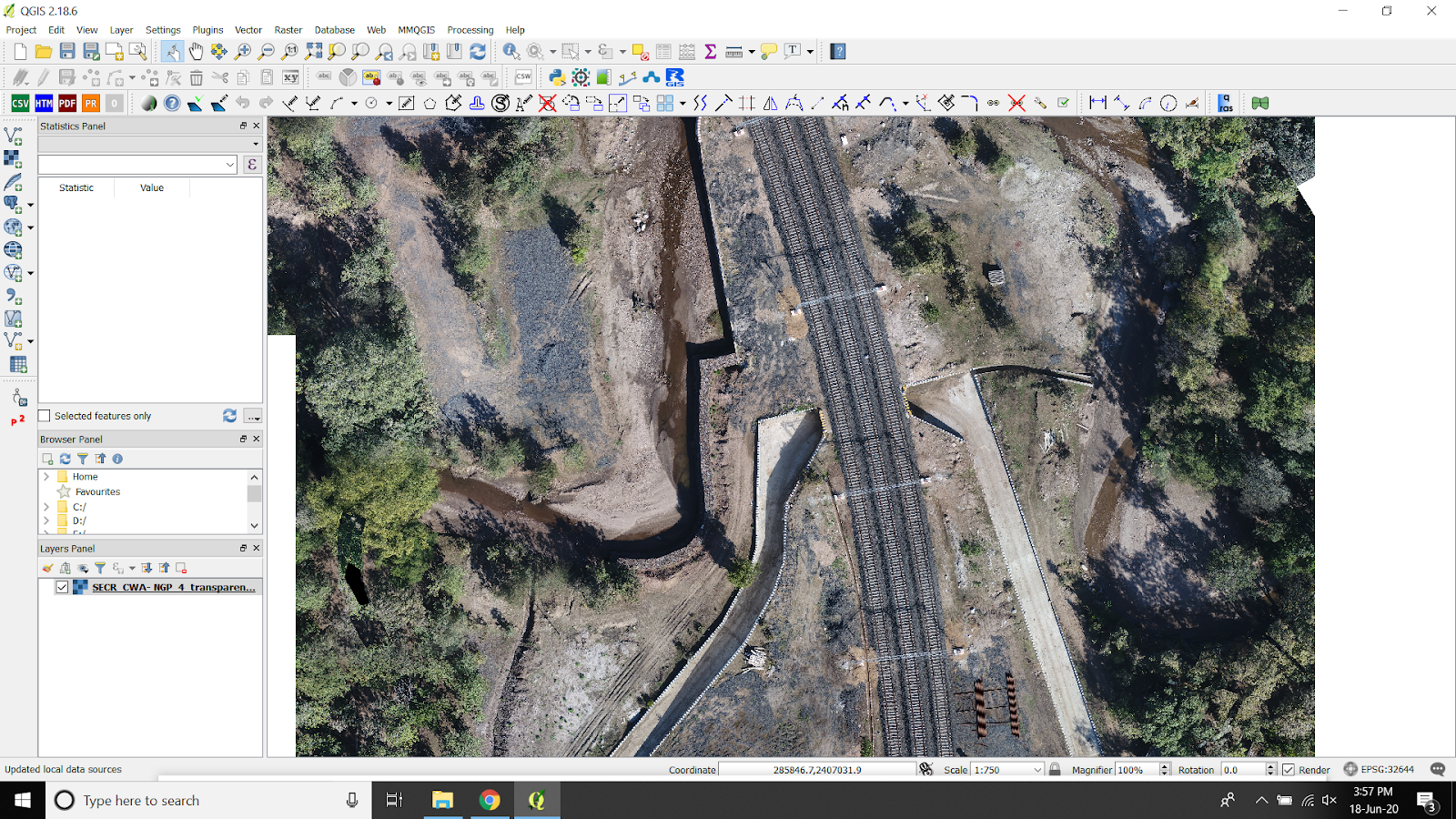Open the Processing menu

(470, 30)
